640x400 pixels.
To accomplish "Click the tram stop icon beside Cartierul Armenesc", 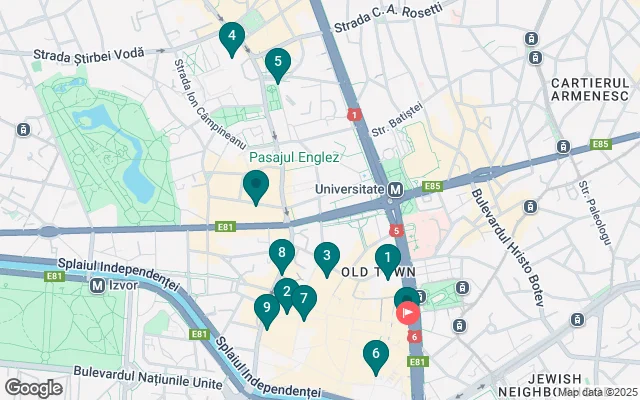I will 535,58.
